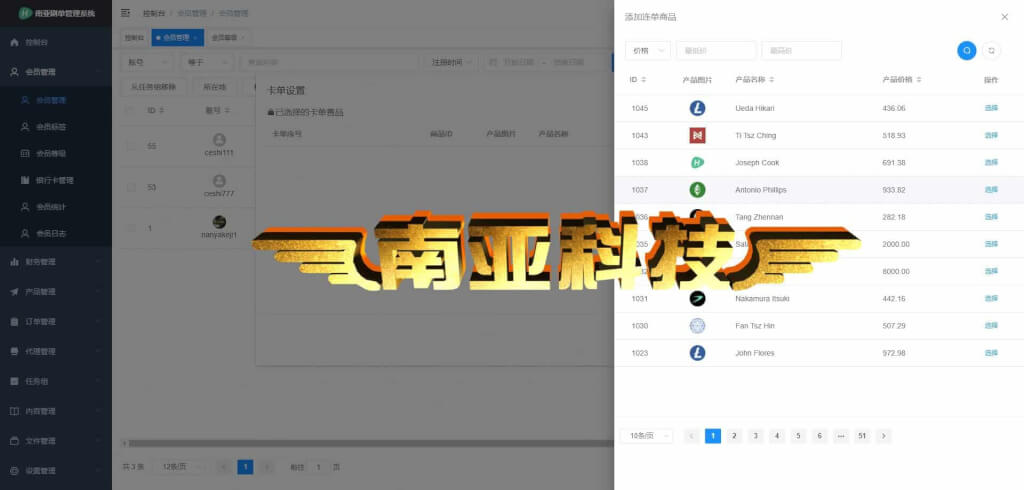Open product image of John Flores
The height and width of the screenshot is (490, 1024).
(x=697, y=353)
